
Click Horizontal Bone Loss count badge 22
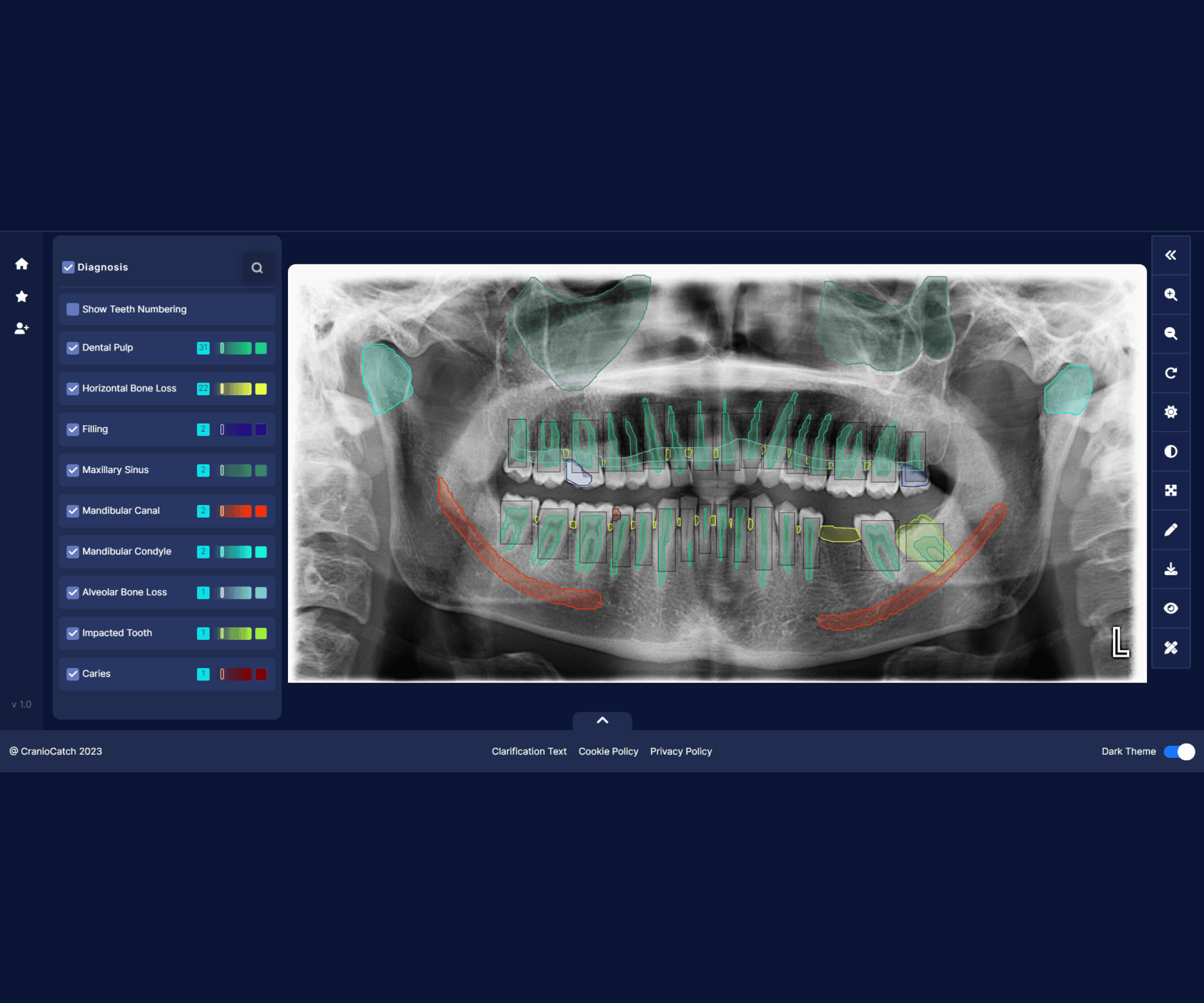click(203, 389)
